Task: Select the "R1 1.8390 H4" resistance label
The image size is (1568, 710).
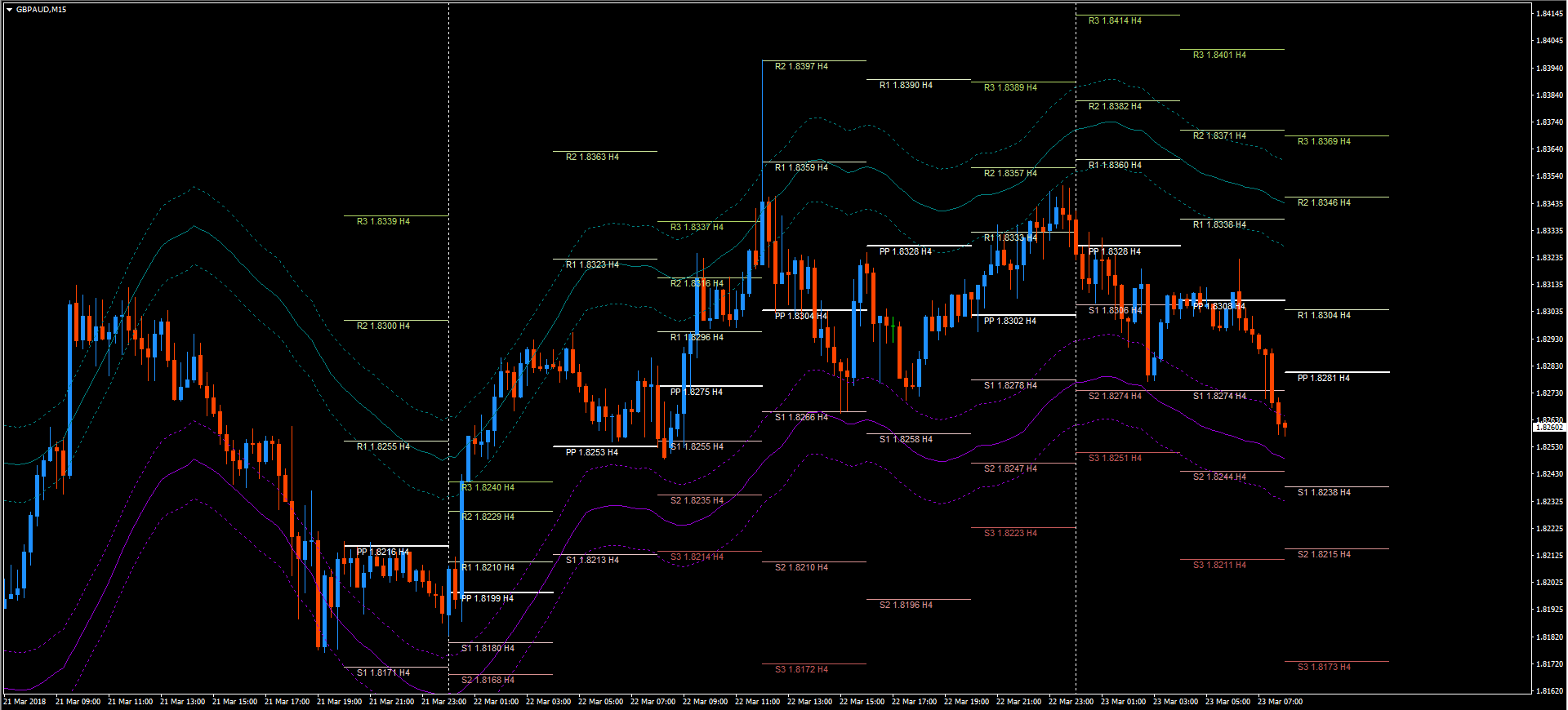Action: click(906, 86)
